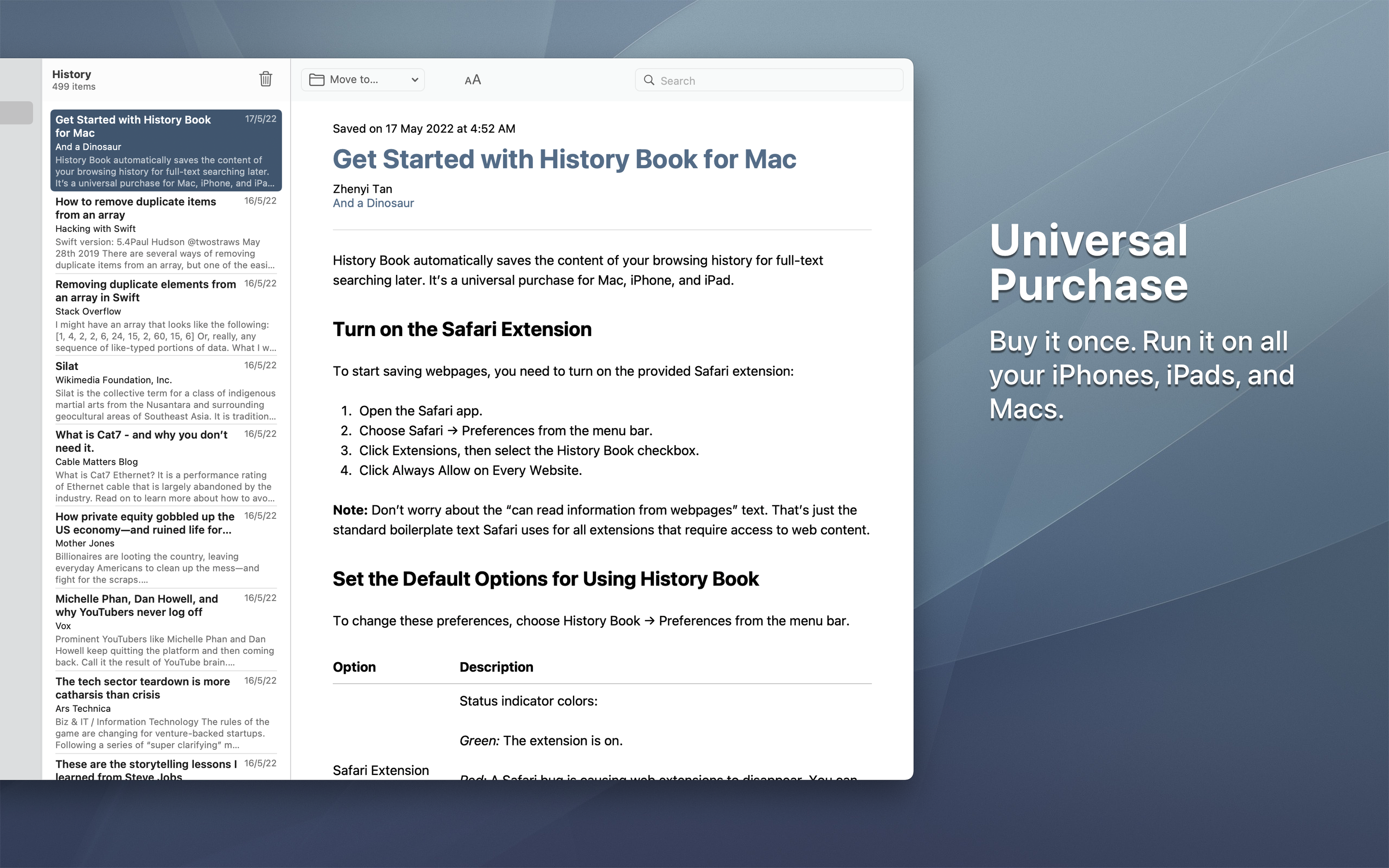Click the trash icon in History header
Viewport: 1389px width, 868px height.
(x=265, y=79)
